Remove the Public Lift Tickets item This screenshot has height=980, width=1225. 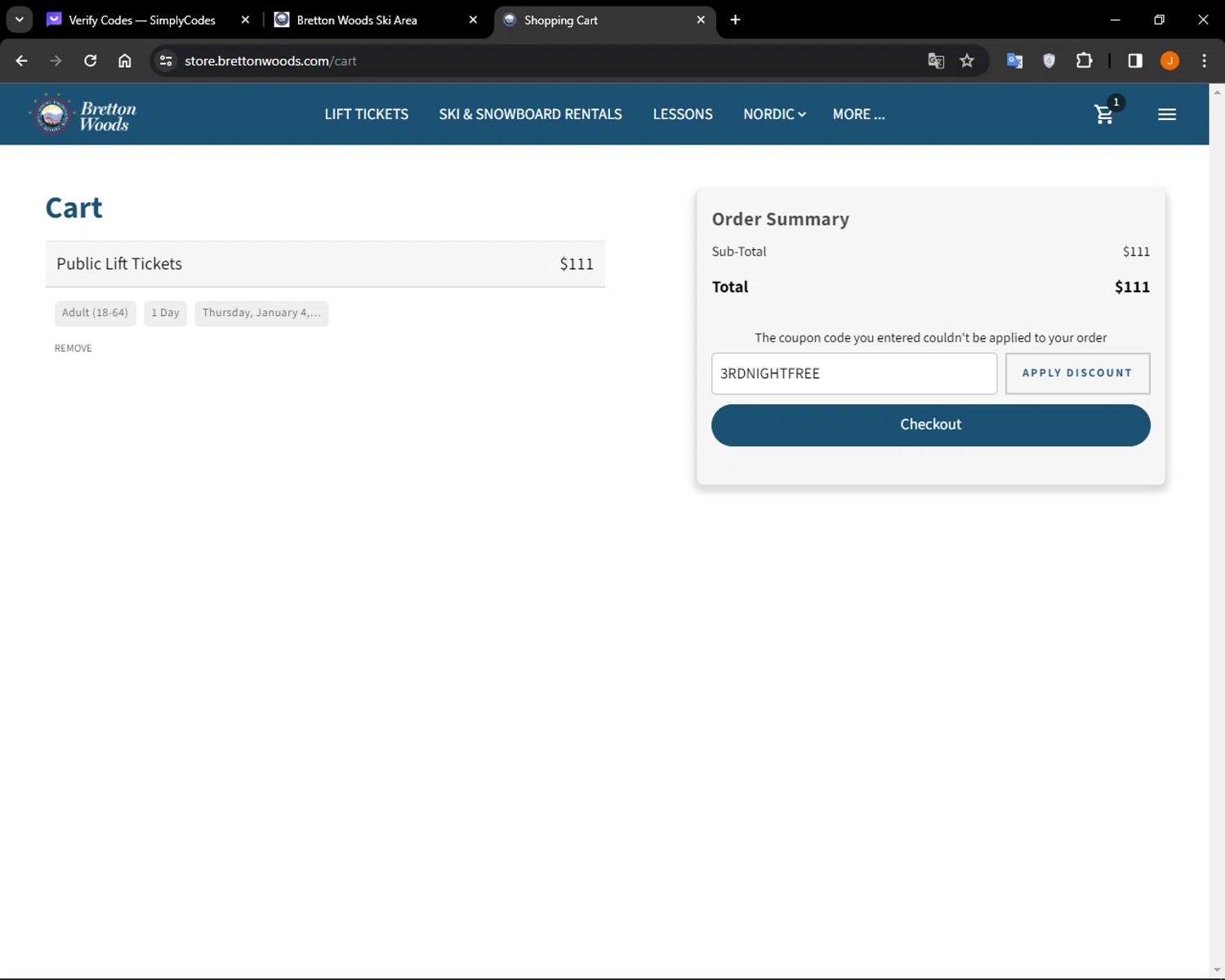pos(73,348)
